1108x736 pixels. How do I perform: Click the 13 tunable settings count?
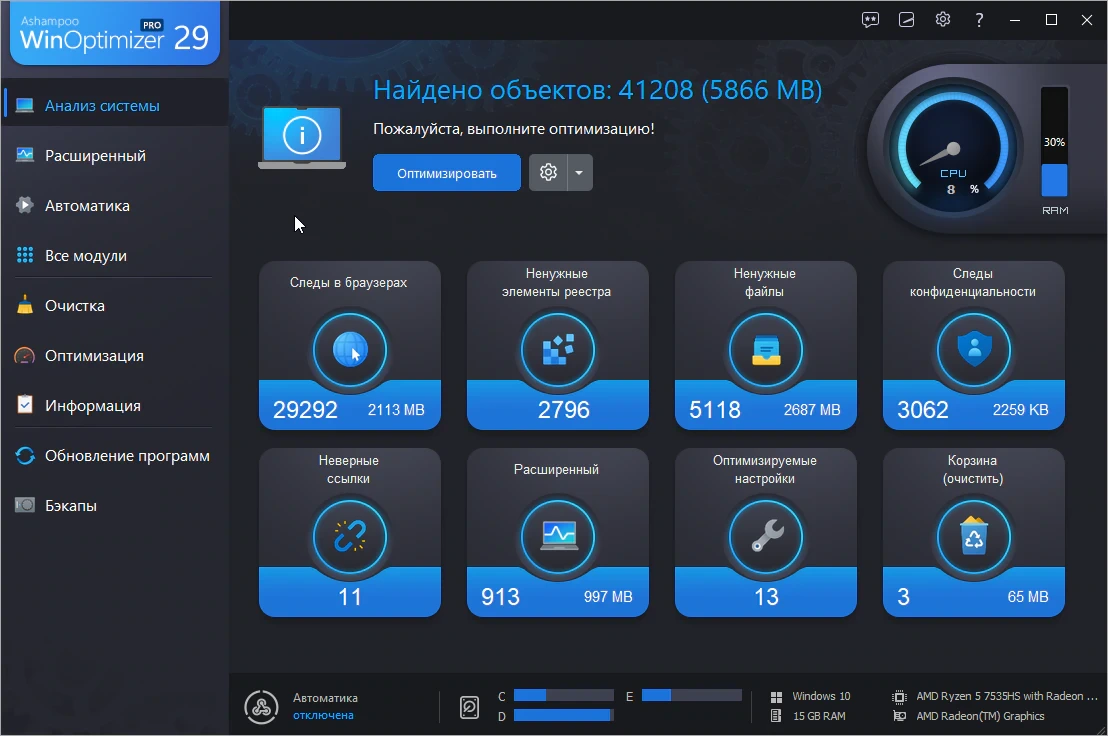pyautogui.click(x=766, y=597)
